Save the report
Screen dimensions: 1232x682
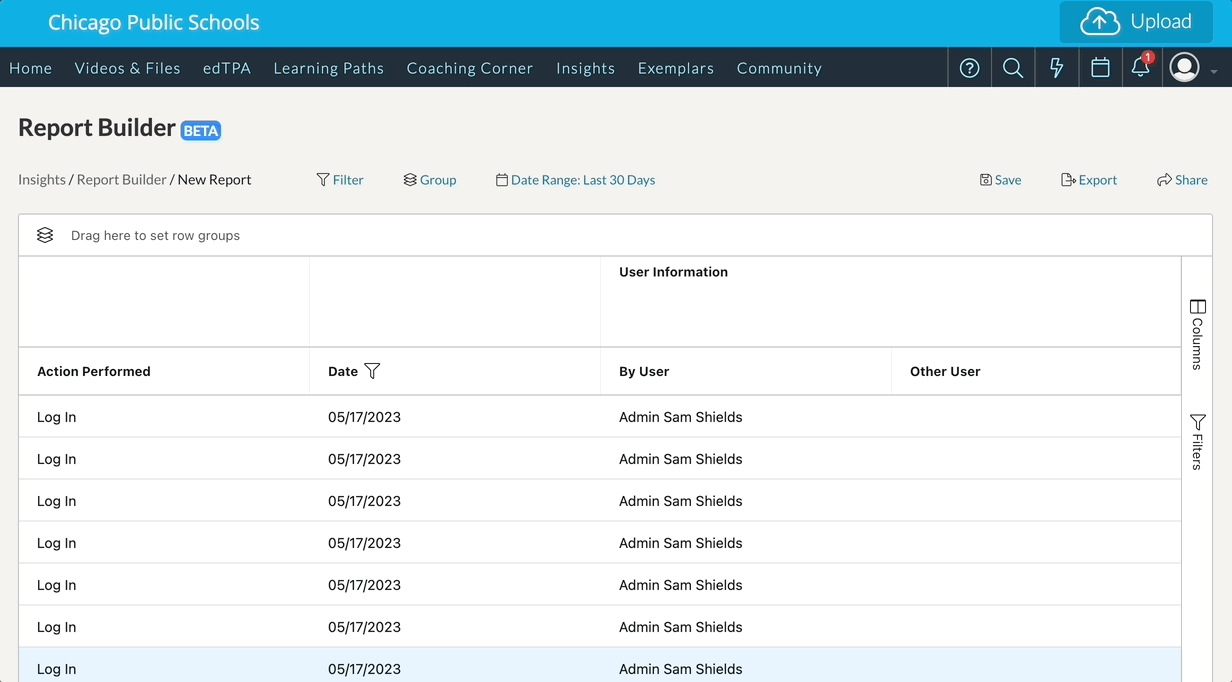click(x=1000, y=180)
